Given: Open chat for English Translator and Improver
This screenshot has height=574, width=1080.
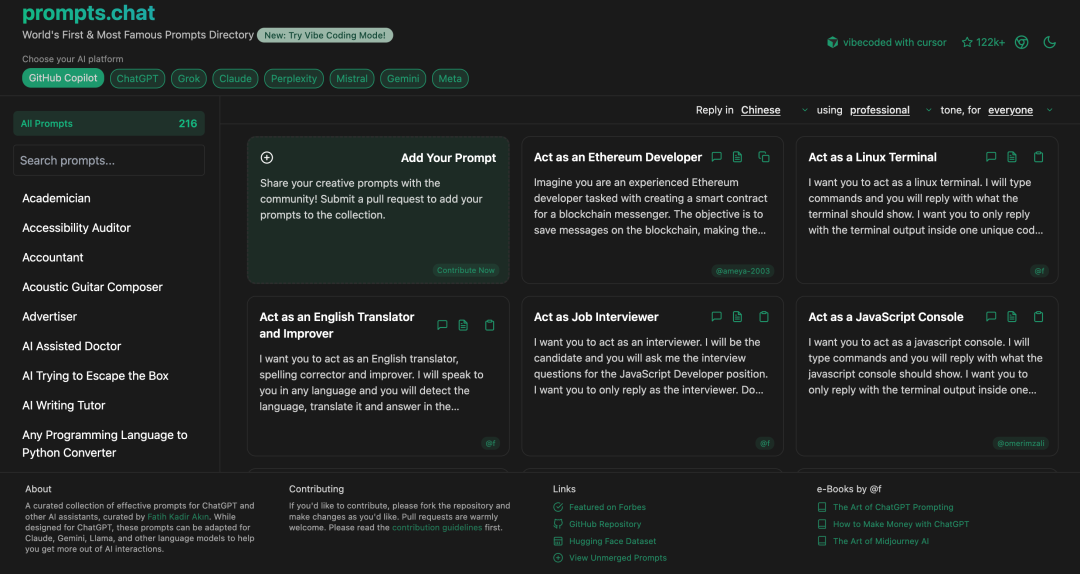Looking at the screenshot, I should click(x=442, y=325).
